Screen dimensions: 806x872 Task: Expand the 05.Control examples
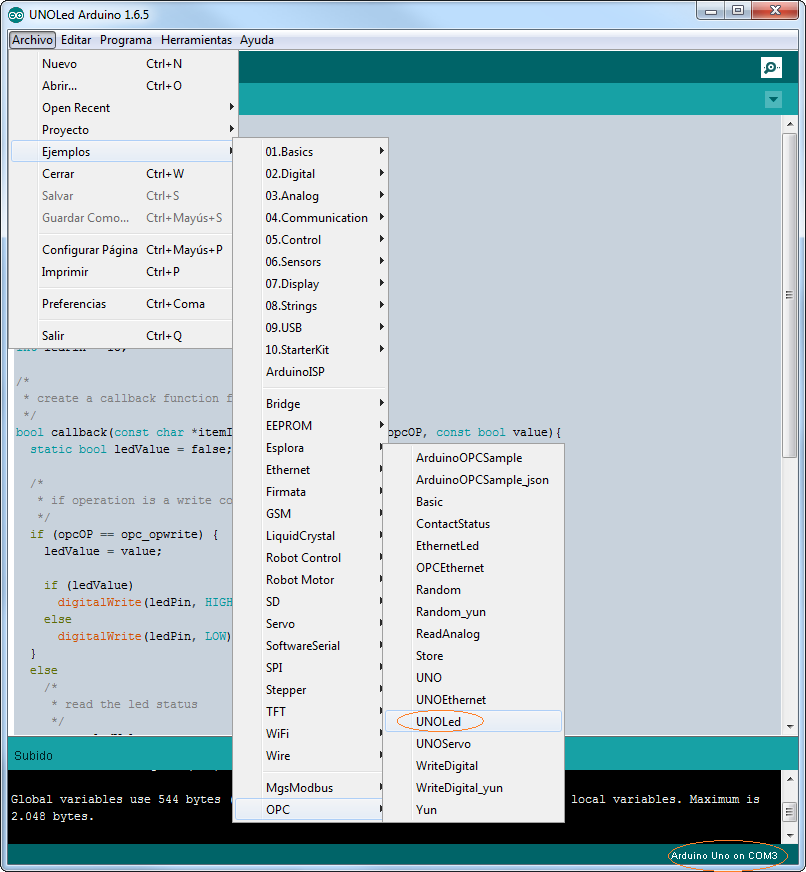tap(310, 240)
